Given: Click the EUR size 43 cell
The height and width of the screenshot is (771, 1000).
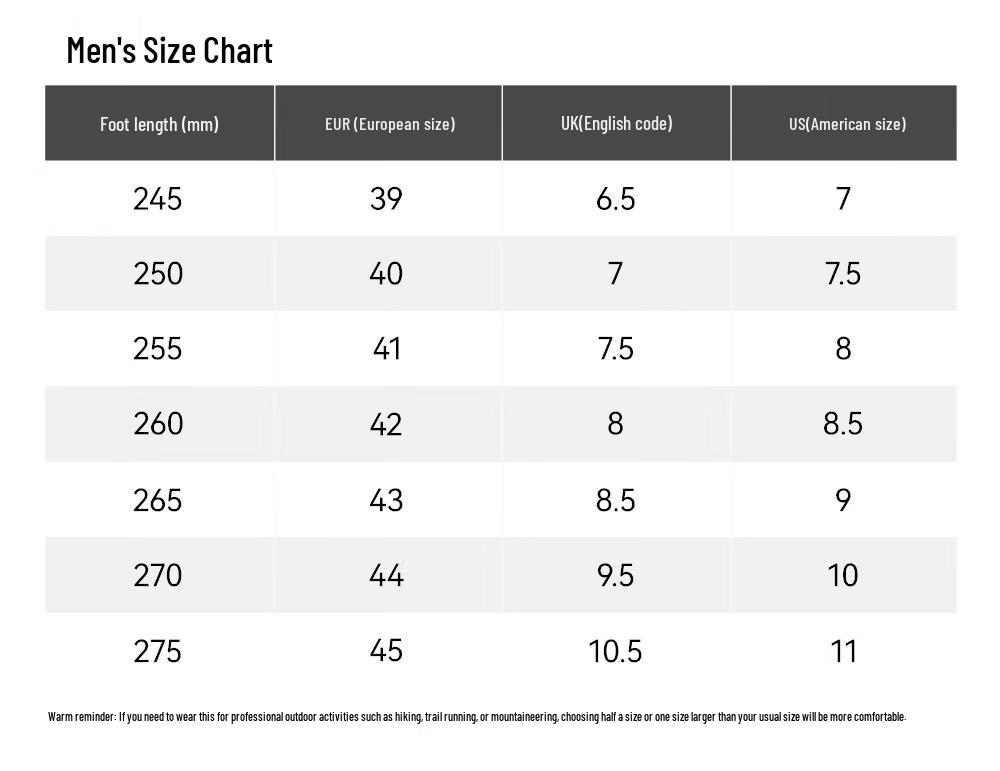Looking at the screenshot, I should [388, 499].
